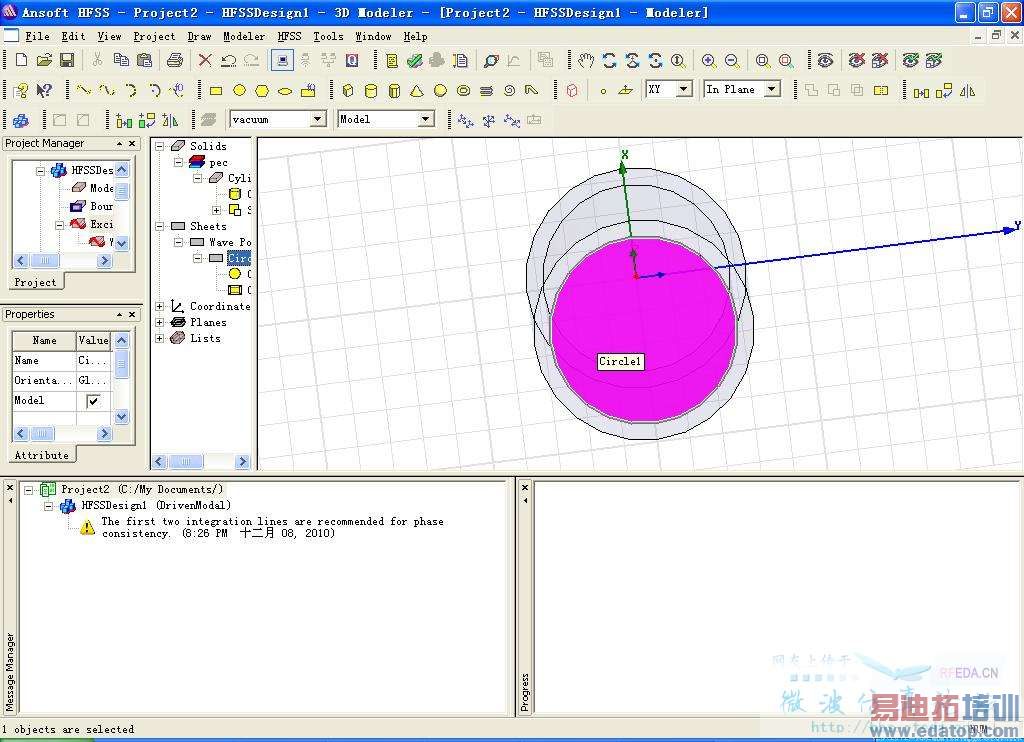Open the In Plane movement mode dropdown
Screen dimensions: 1024x742
click(772, 89)
